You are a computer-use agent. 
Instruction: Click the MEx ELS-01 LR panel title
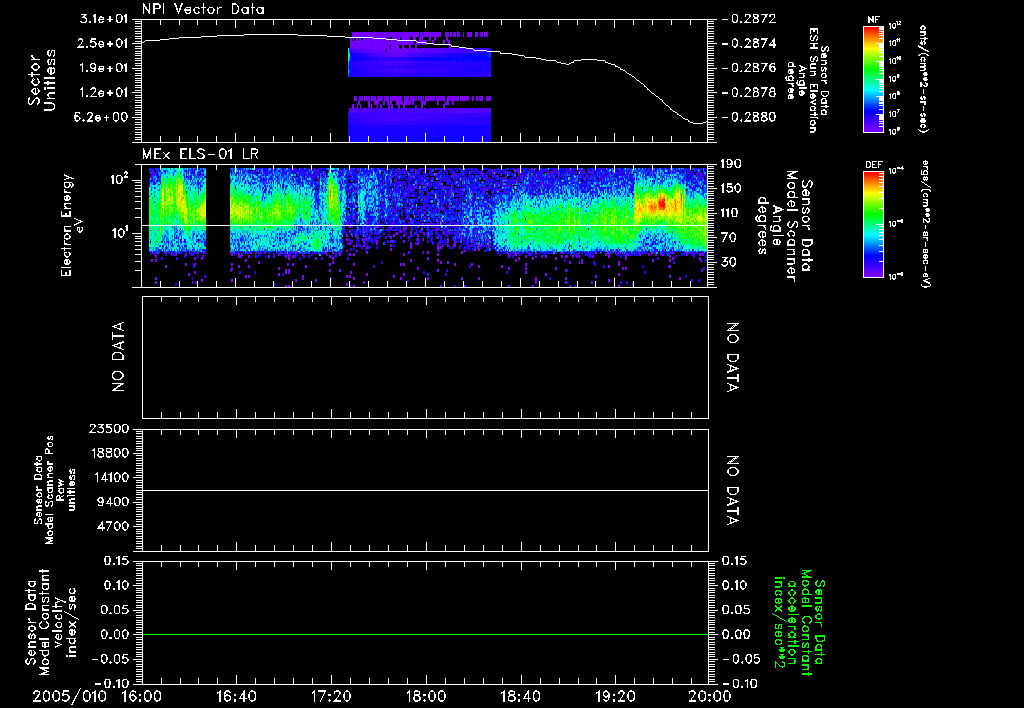click(200, 154)
